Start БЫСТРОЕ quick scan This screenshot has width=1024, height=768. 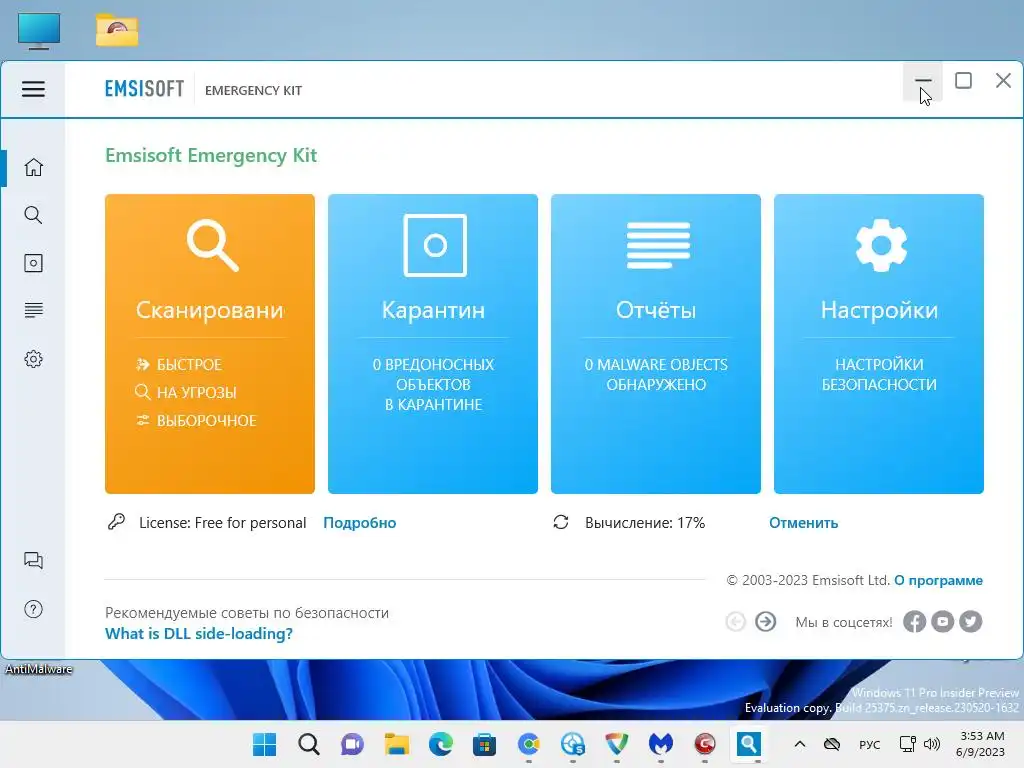(x=179, y=364)
